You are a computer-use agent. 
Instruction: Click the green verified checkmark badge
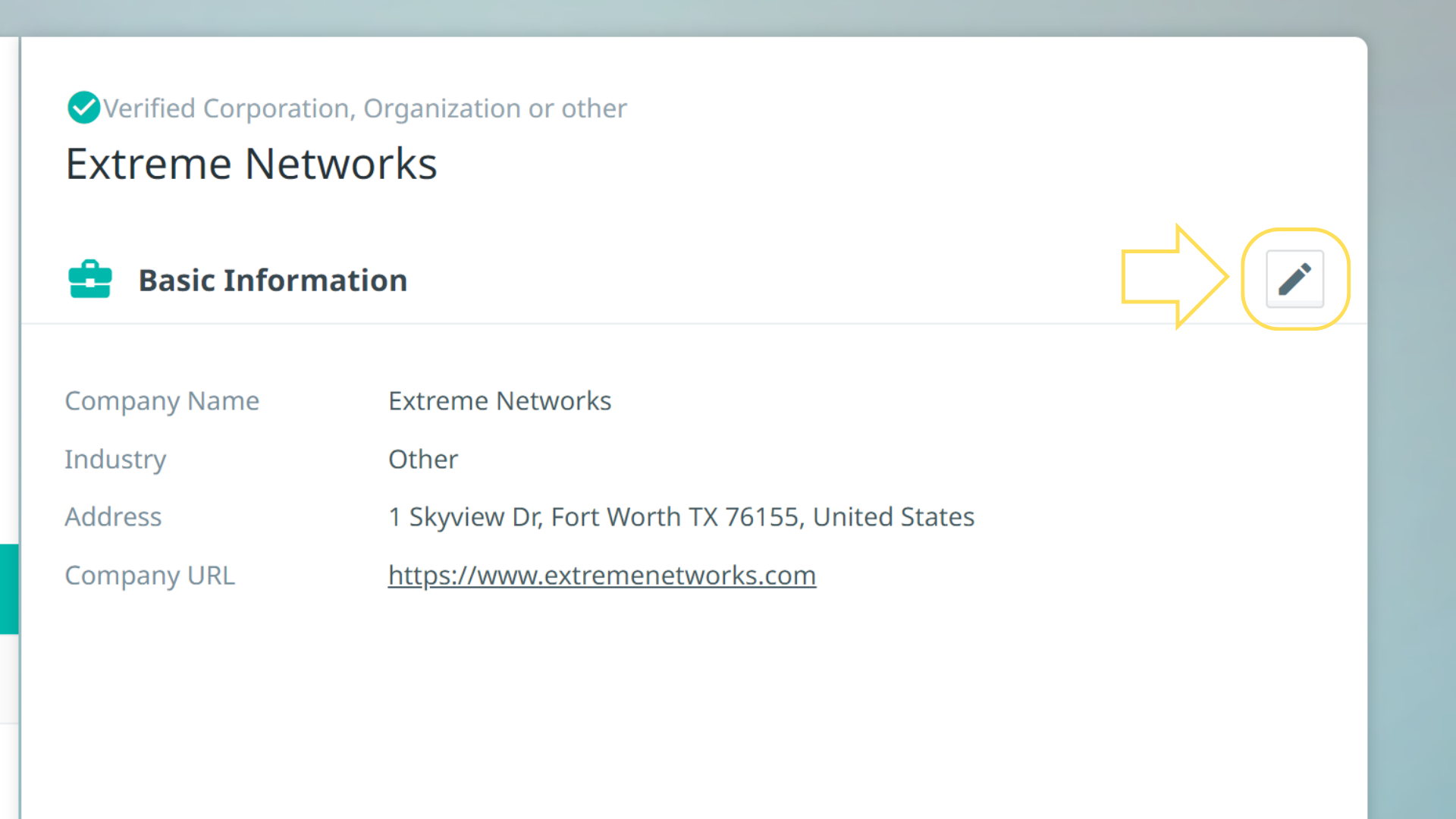[83, 108]
